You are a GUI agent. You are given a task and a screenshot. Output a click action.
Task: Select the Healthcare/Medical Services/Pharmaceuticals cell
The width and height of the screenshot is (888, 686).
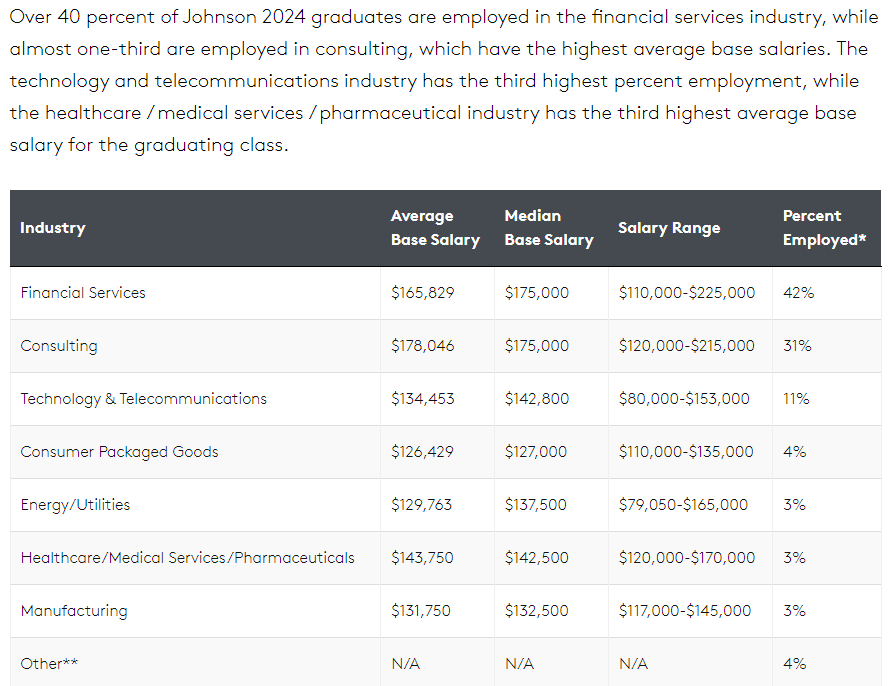(x=187, y=558)
